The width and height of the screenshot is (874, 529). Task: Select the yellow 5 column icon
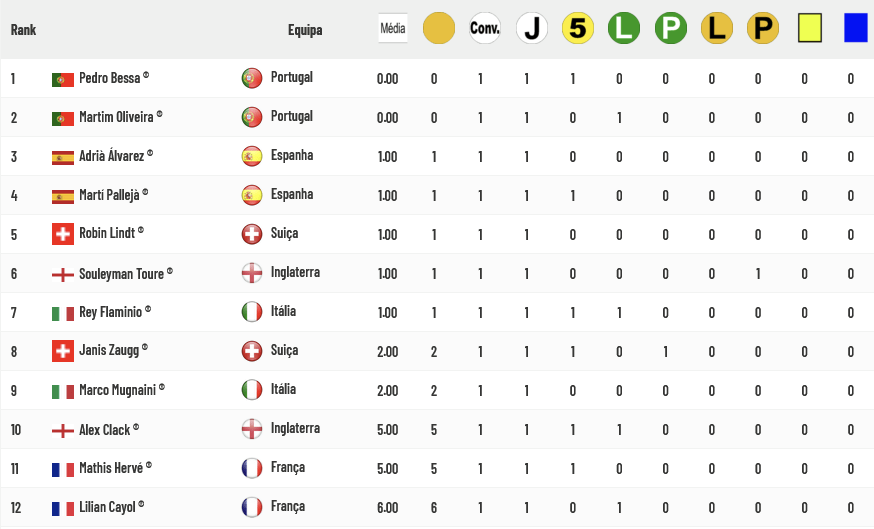tap(578, 28)
